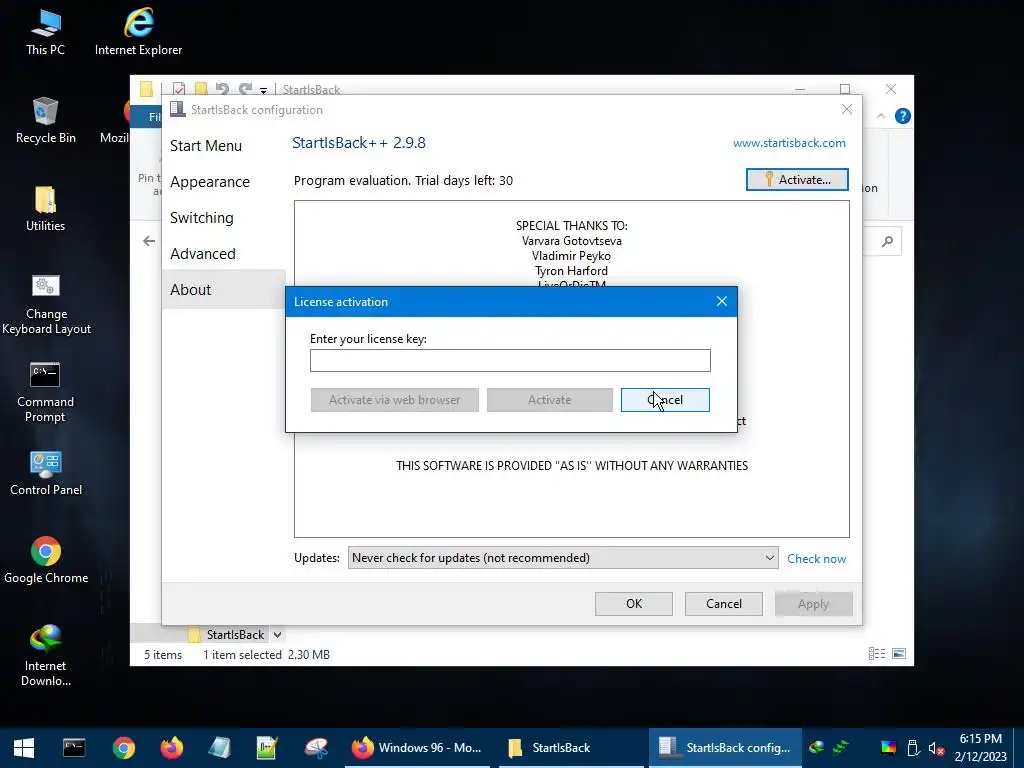Launch Chrome from the taskbar
1024x768 pixels.
[x=123, y=748]
